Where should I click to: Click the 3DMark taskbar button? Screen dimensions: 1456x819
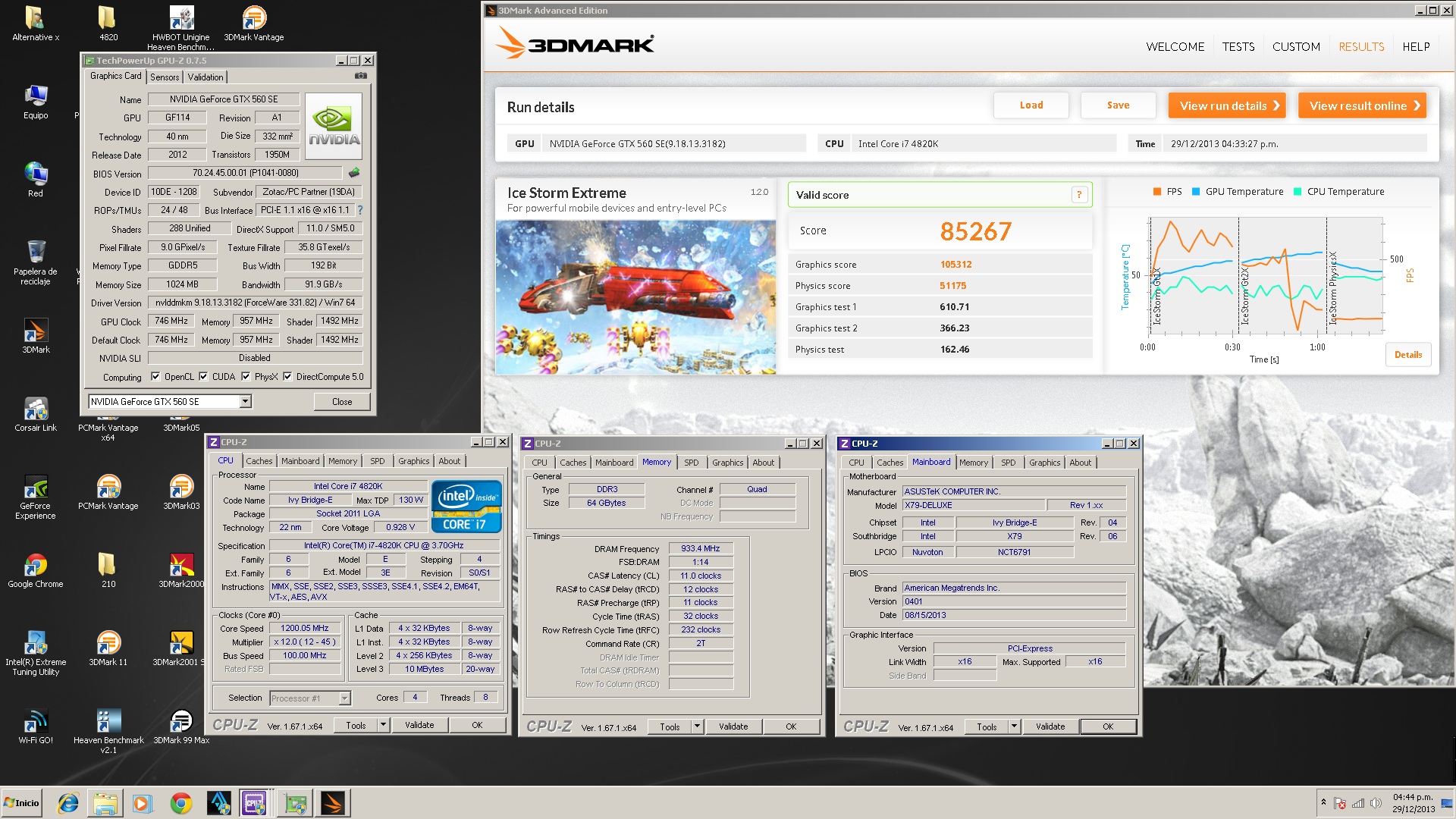(332, 803)
